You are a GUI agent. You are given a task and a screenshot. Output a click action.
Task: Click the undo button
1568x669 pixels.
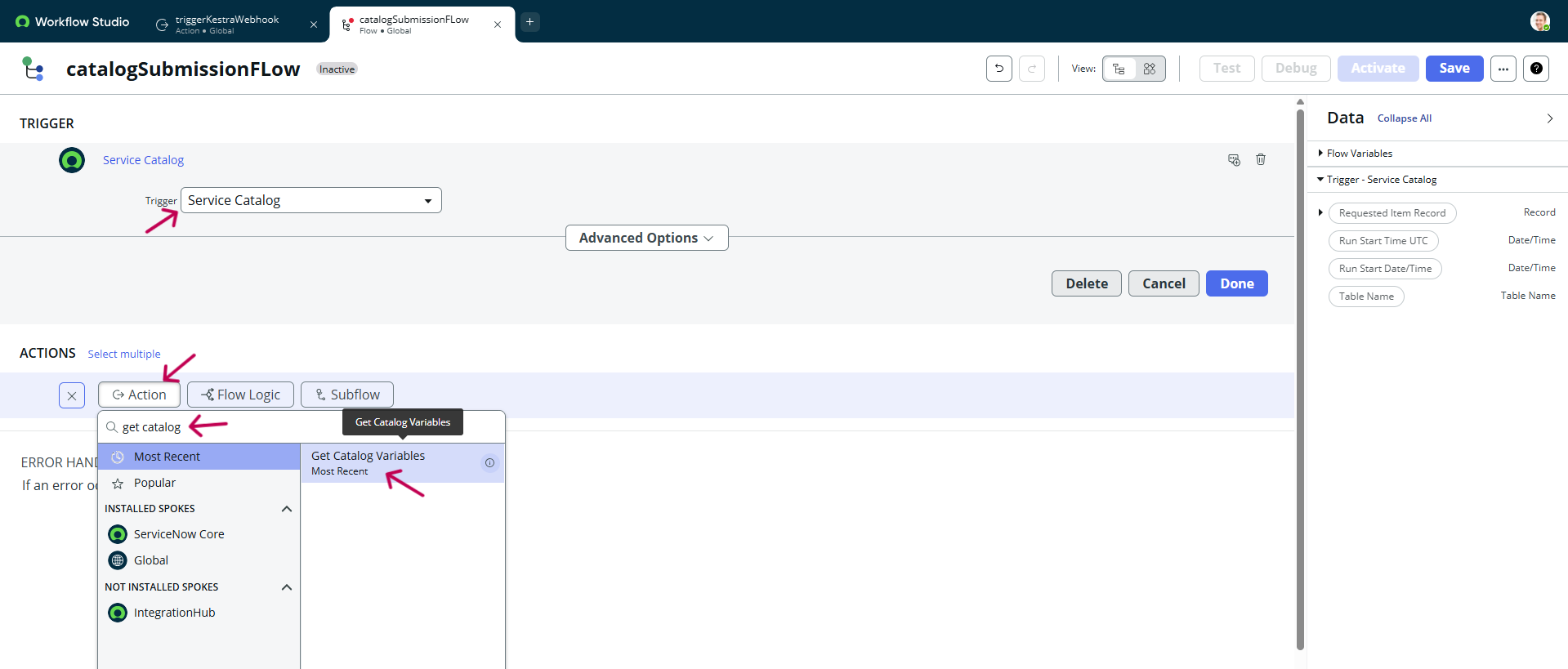(998, 69)
